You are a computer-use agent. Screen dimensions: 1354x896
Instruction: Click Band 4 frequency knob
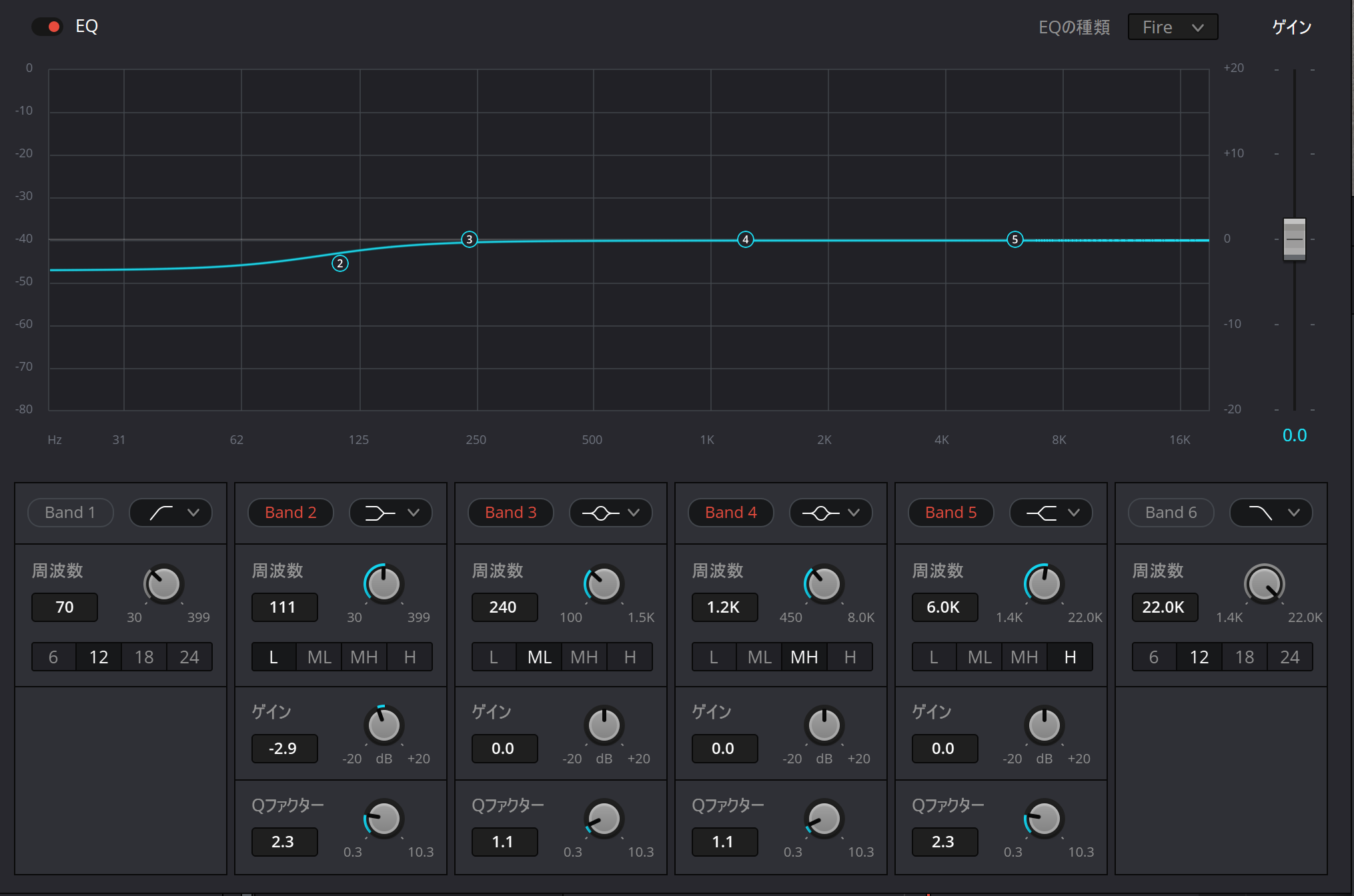[824, 585]
